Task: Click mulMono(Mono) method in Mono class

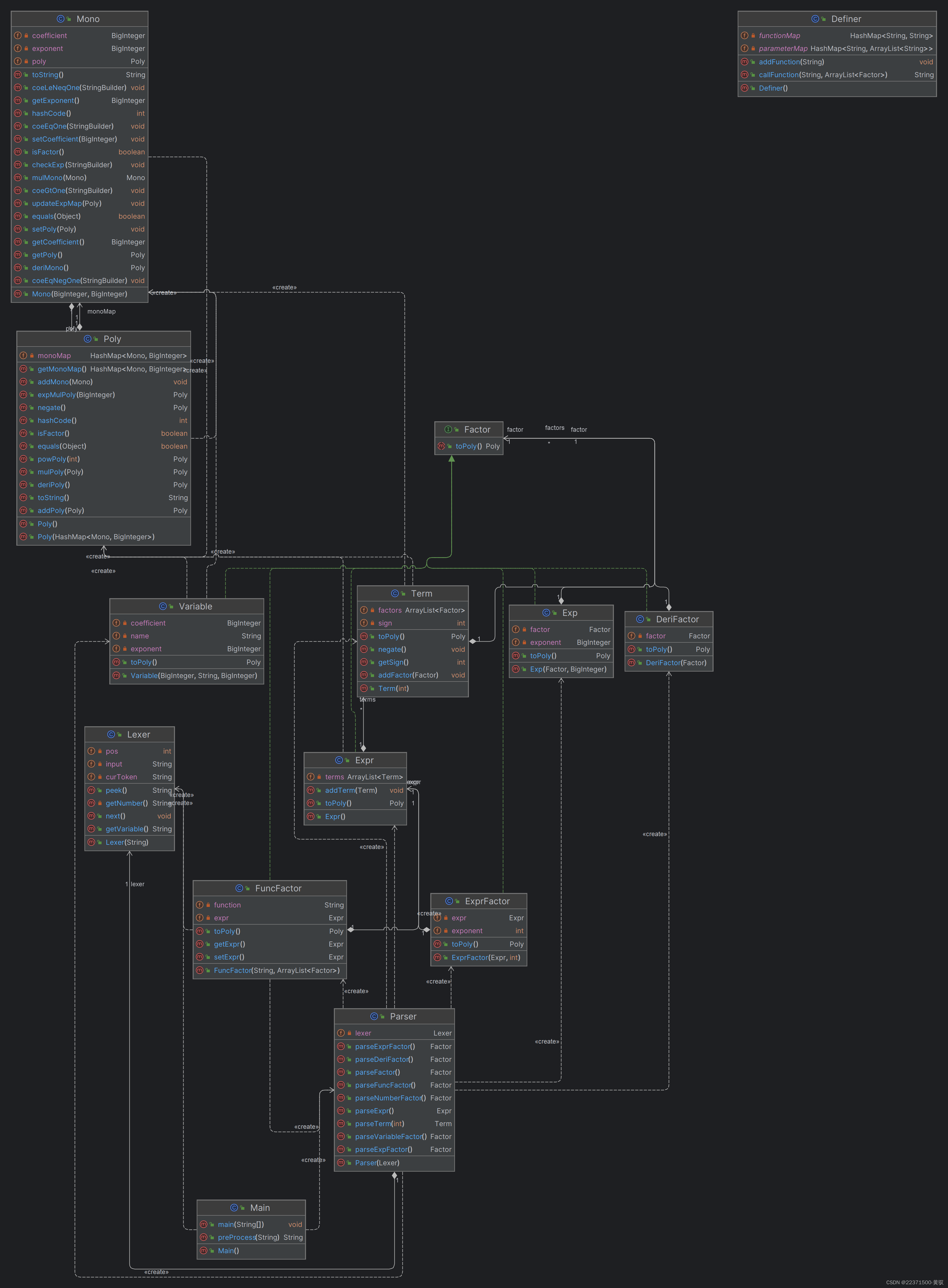Action: pyautogui.click(x=59, y=177)
